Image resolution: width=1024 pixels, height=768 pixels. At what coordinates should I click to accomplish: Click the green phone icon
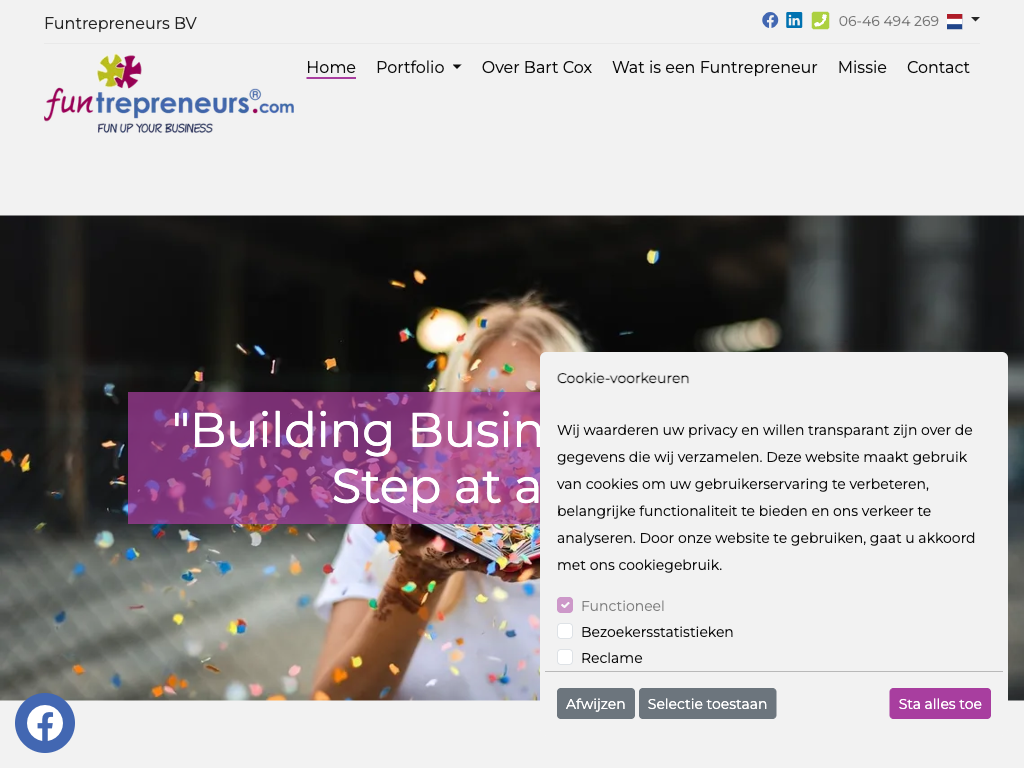(820, 20)
